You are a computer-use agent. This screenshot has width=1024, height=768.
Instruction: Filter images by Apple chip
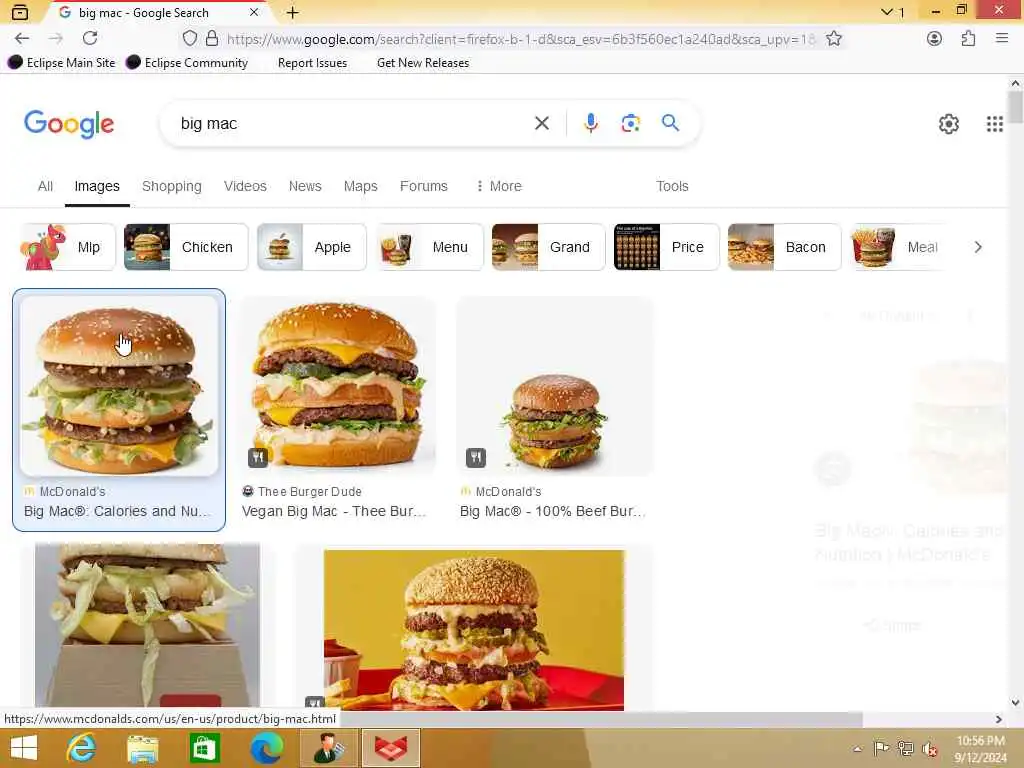tap(312, 247)
